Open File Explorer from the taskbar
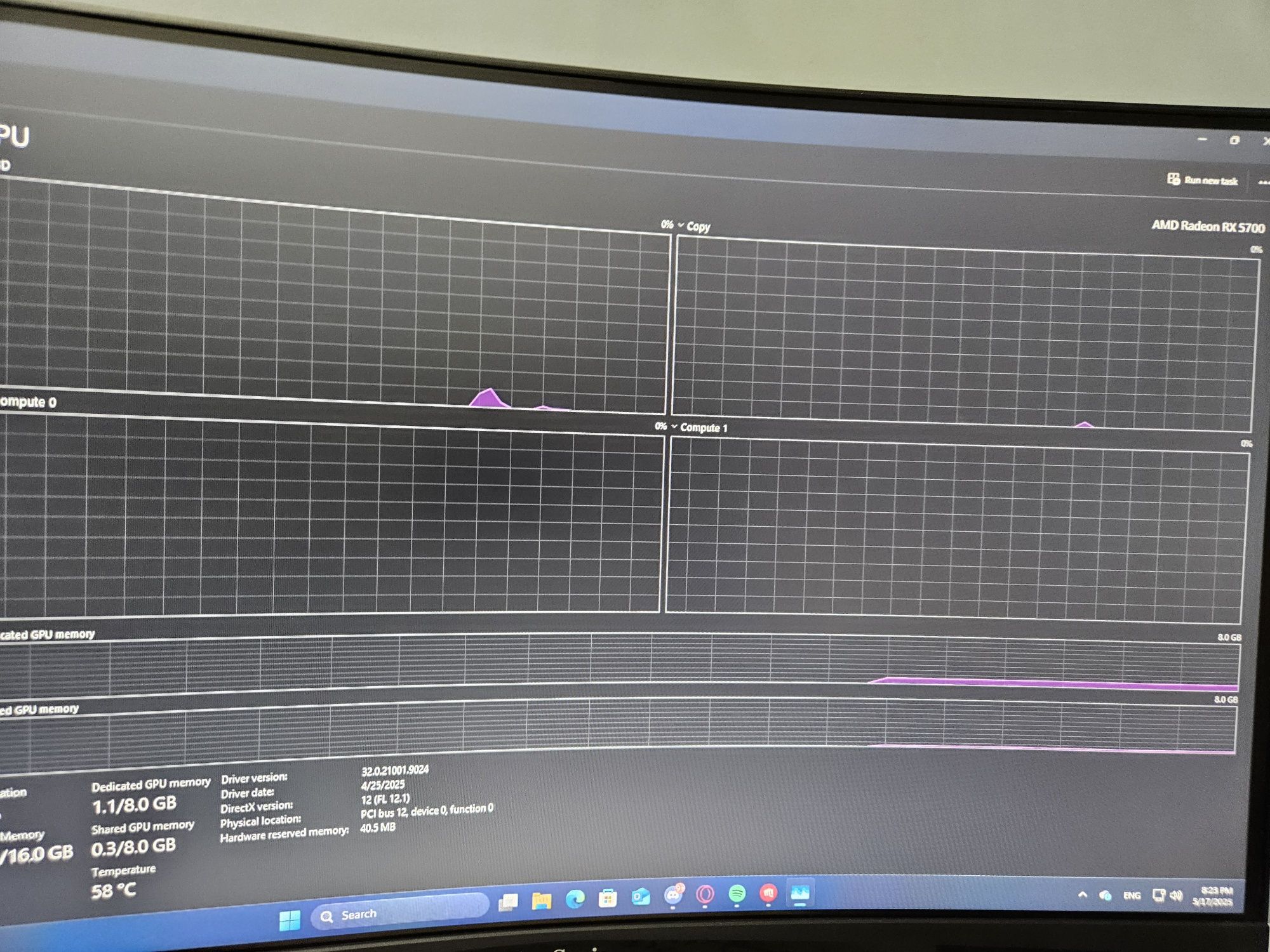This screenshot has width=1270, height=952. click(x=542, y=900)
